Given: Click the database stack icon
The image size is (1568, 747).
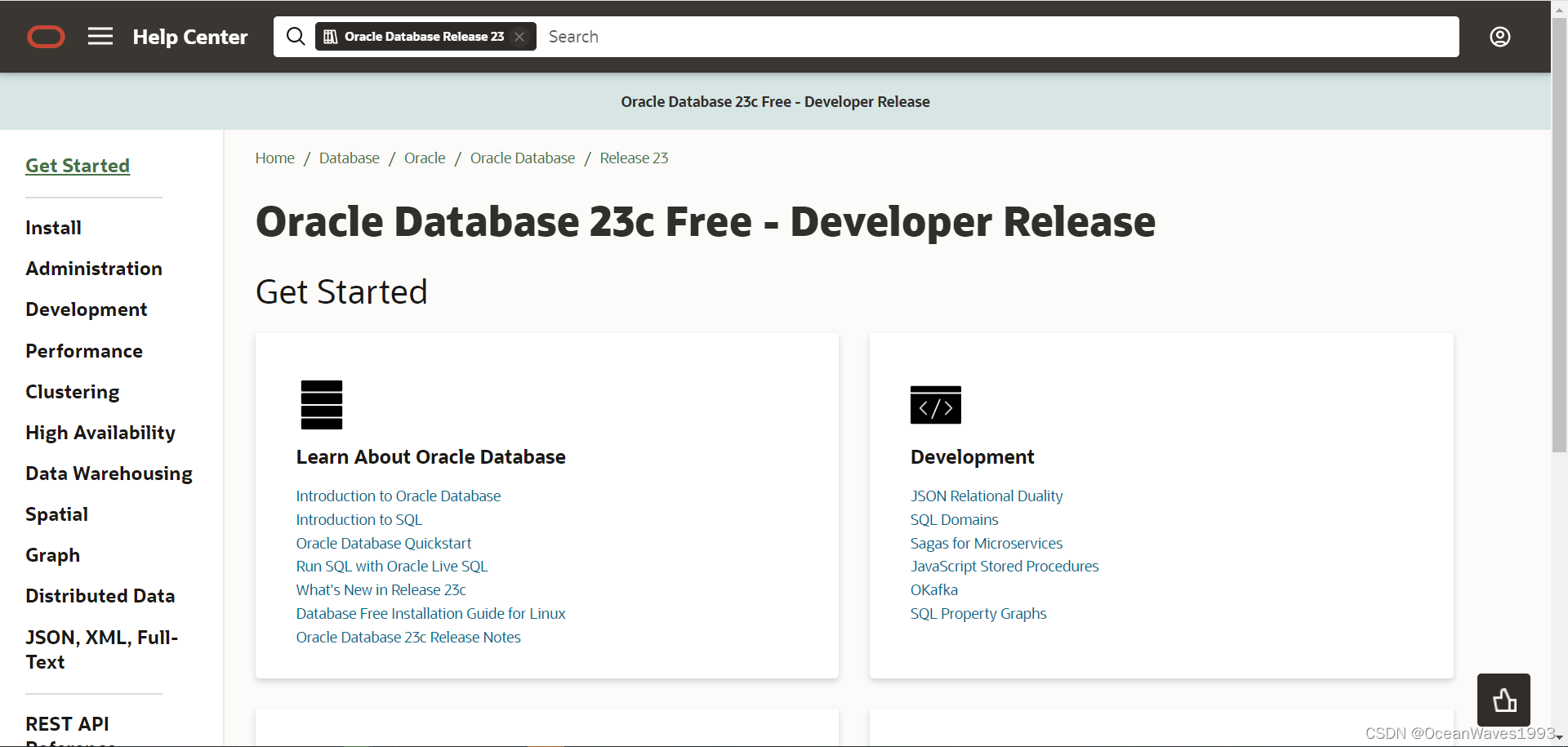Looking at the screenshot, I should 322,405.
